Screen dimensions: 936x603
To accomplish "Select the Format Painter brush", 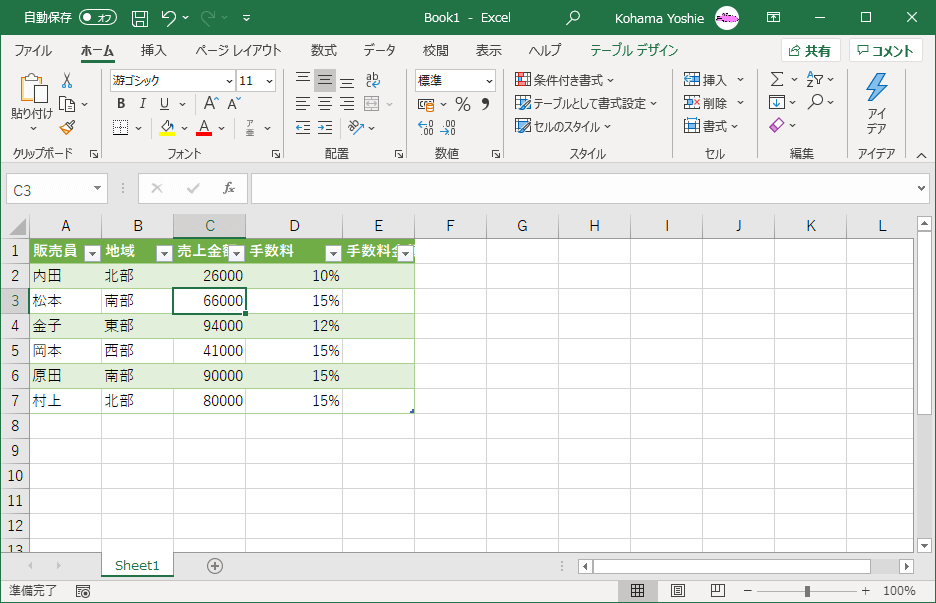I will pyautogui.click(x=67, y=127).
